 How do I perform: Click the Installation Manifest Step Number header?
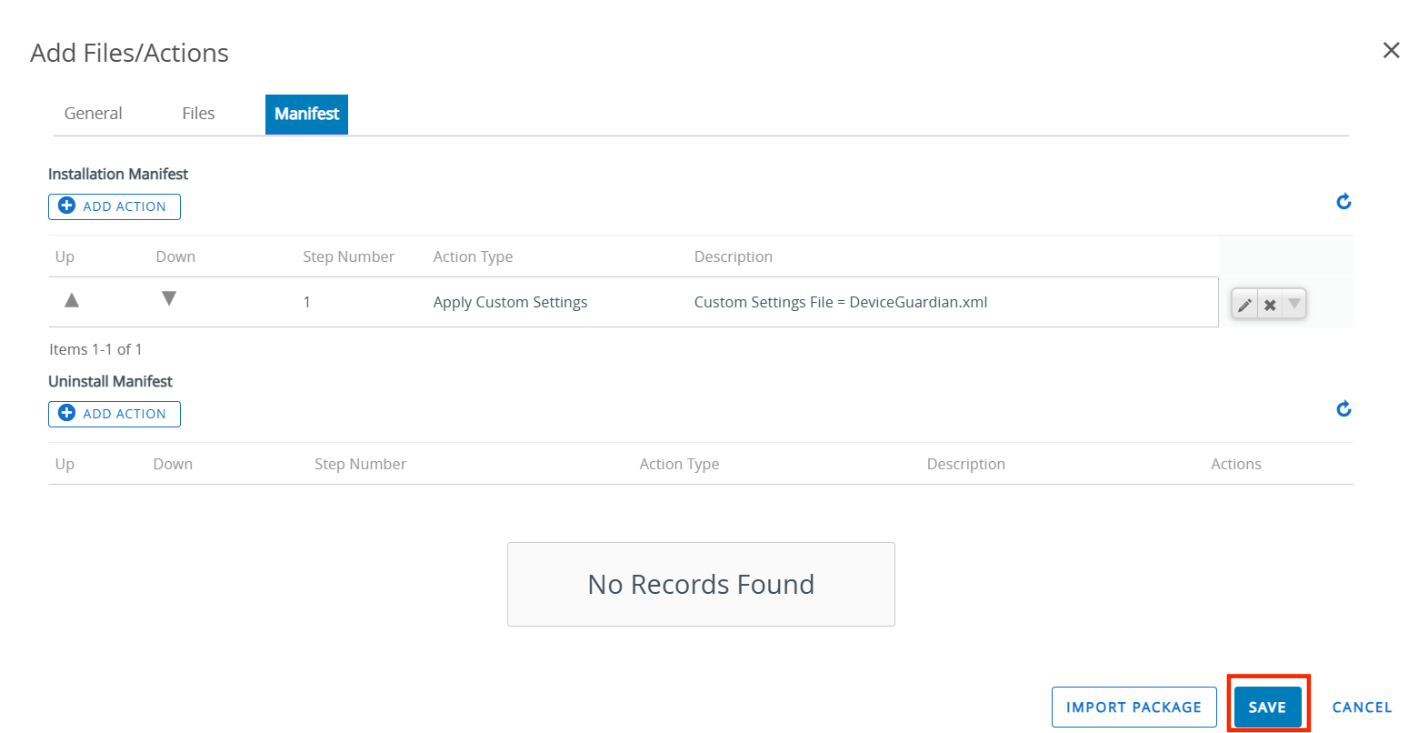pyautogui.click(x=348, y=257)
